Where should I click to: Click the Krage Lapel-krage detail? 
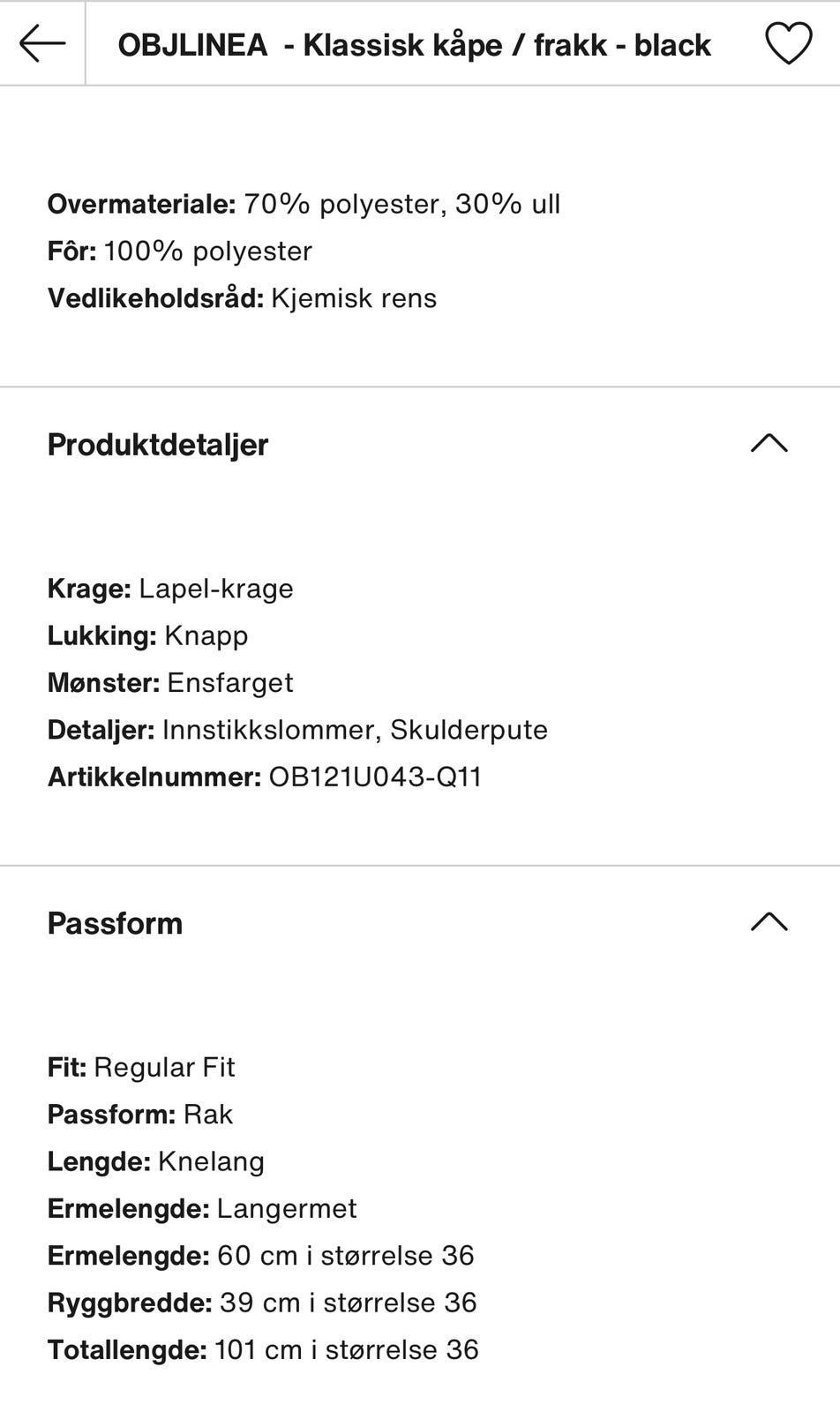(170, 589)
